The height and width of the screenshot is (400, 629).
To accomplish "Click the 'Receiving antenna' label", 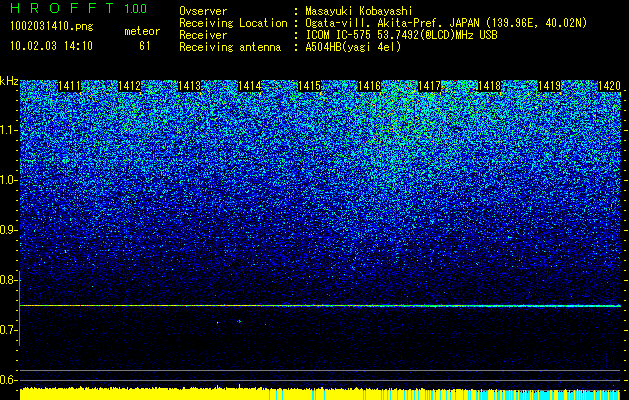I will click(x=230, y=47).
